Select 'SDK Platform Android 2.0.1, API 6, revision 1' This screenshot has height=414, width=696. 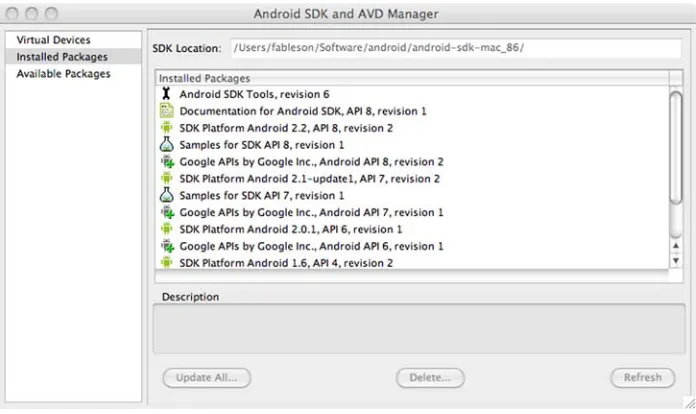coord(412,229)
